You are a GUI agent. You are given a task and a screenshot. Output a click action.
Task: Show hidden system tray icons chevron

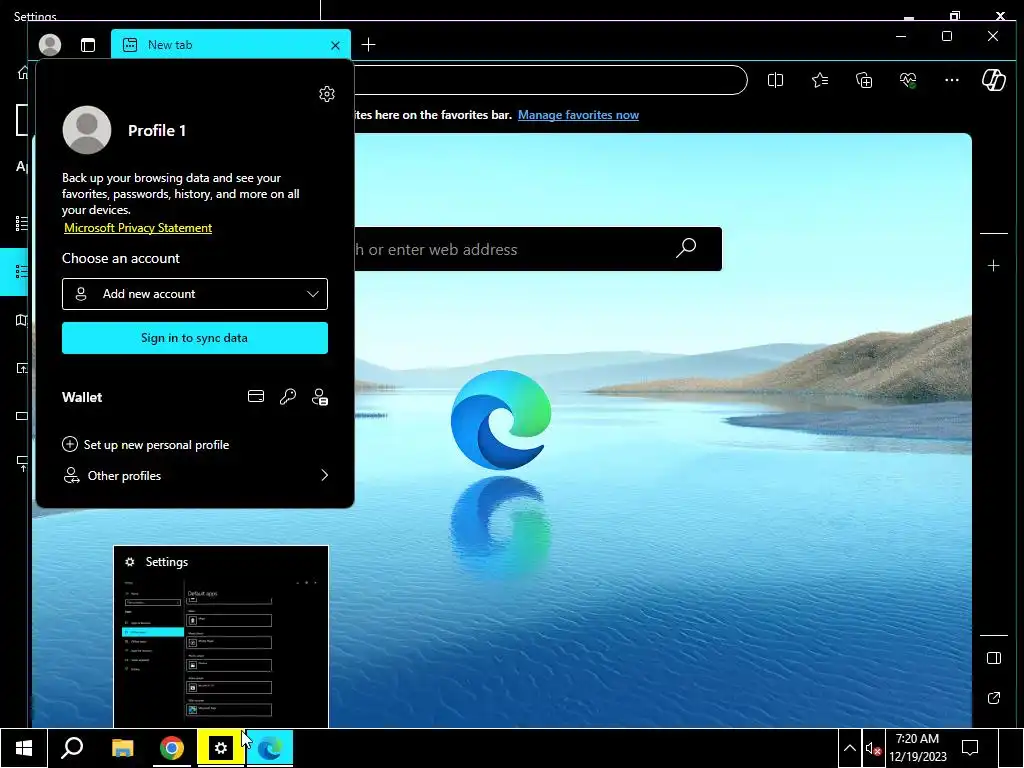pyautogui.click(x=850, y=748)
